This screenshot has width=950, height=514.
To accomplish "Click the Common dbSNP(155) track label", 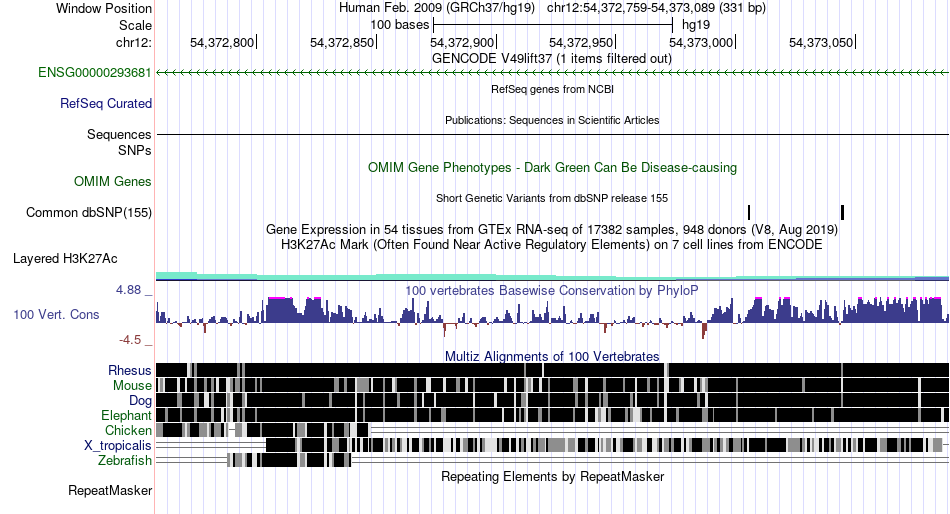I will tap(89, 213).
